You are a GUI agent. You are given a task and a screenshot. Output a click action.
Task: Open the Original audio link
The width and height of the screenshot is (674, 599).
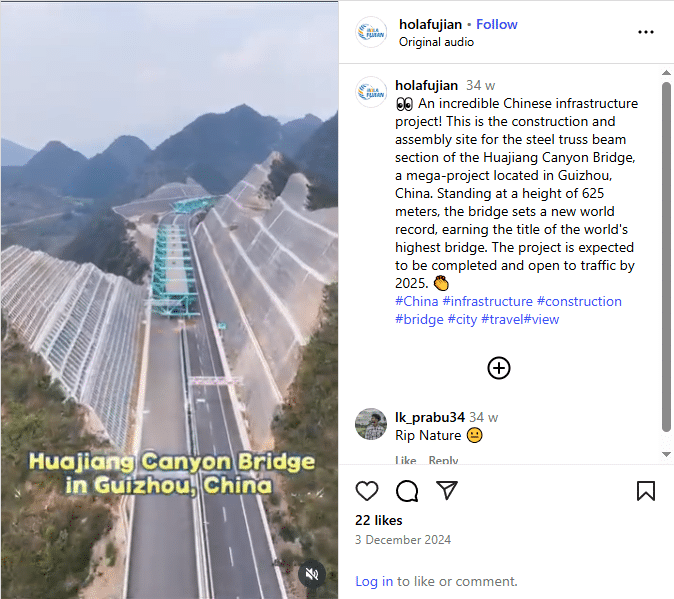coord(436,42)
